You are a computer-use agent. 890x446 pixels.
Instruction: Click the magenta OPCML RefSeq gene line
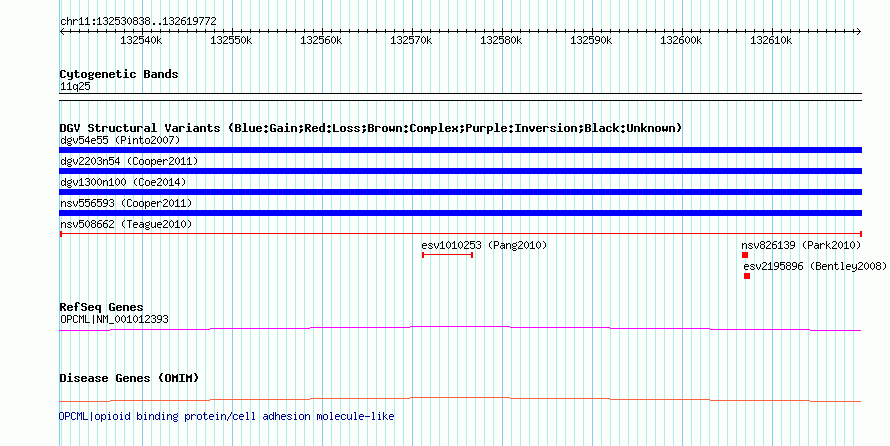pos(460,328)
